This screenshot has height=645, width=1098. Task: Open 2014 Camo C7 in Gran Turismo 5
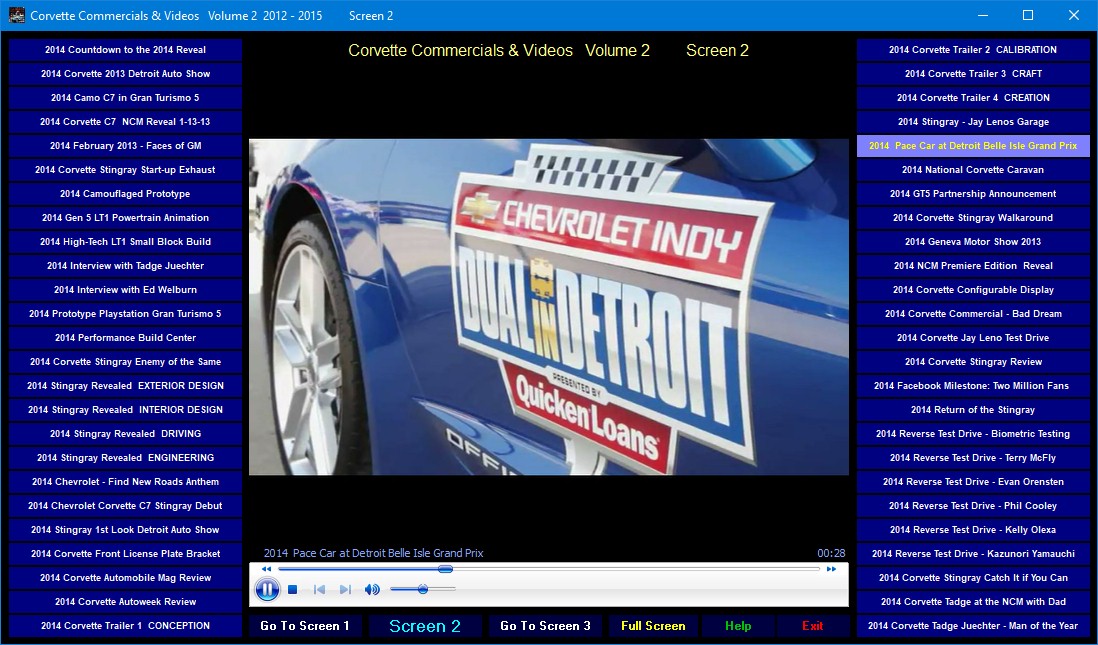point(125,98)
